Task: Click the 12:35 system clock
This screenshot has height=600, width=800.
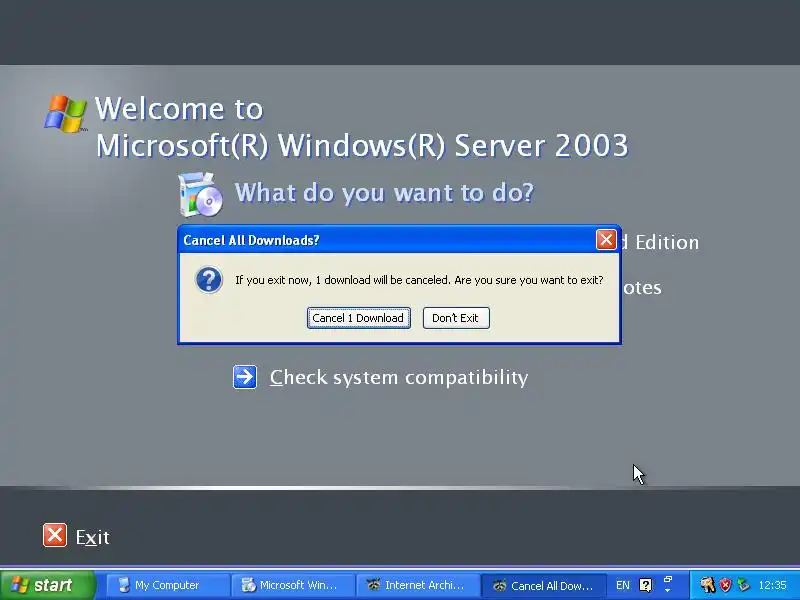Action: tap(772, 585)
